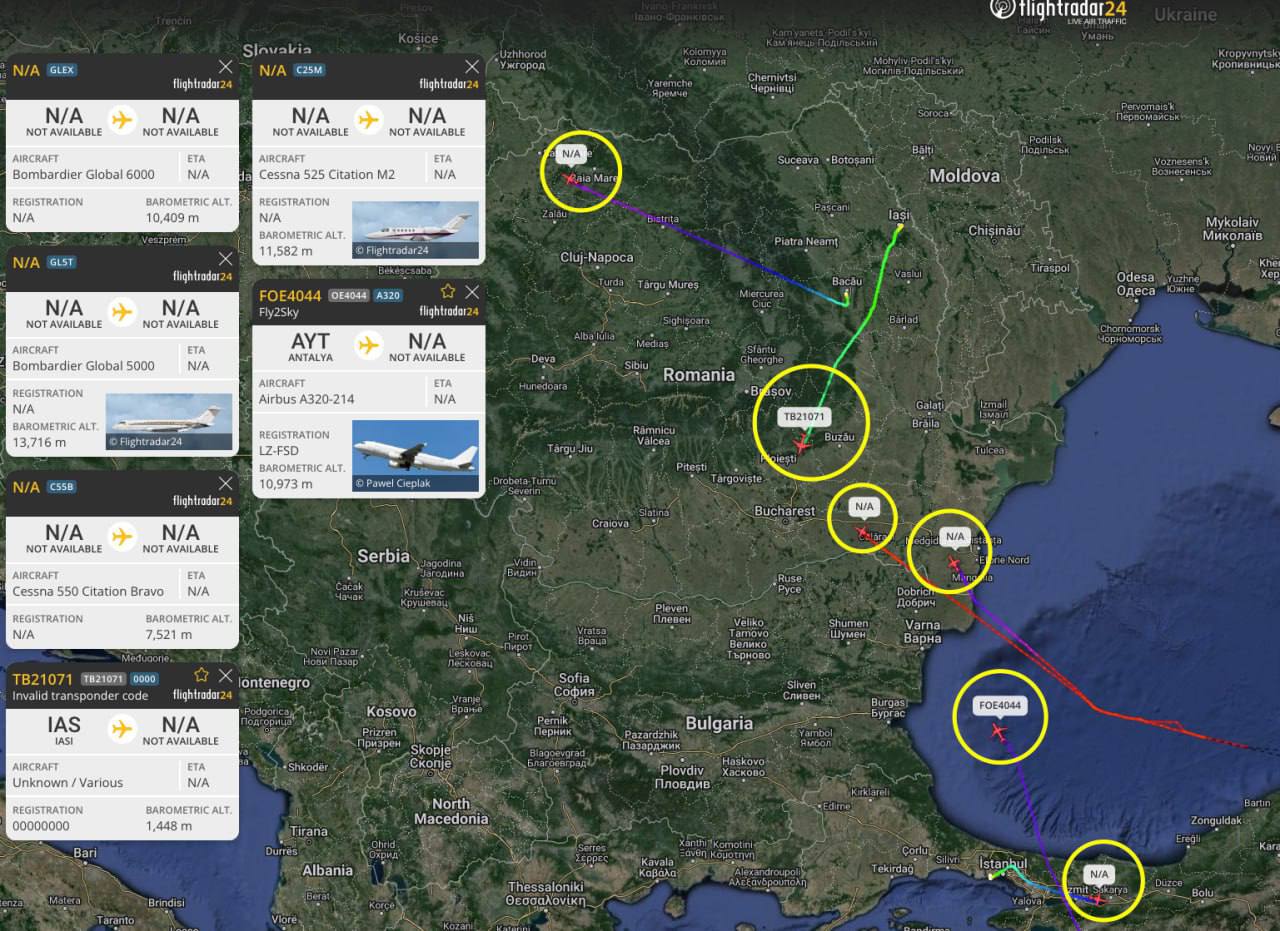This screenshot has height=931, width=1280.
Task: Star the FOE4044 flight as favorite
Action: [x=447, y=292]
